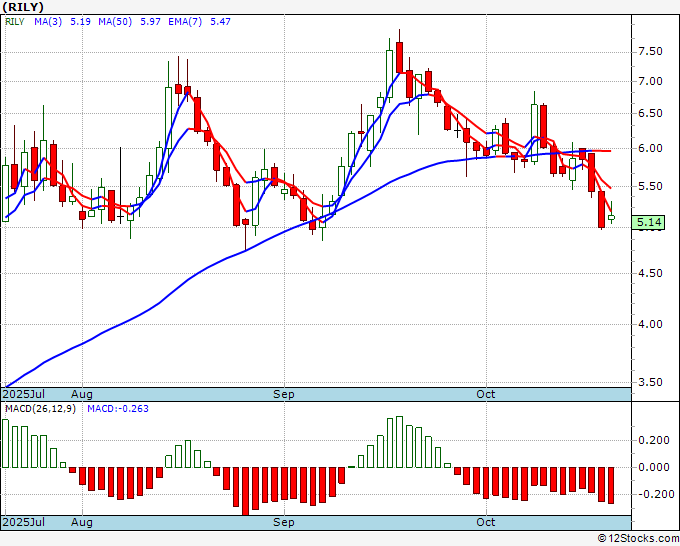Click the 6.00 price axis label

click(x=650, y=148)
